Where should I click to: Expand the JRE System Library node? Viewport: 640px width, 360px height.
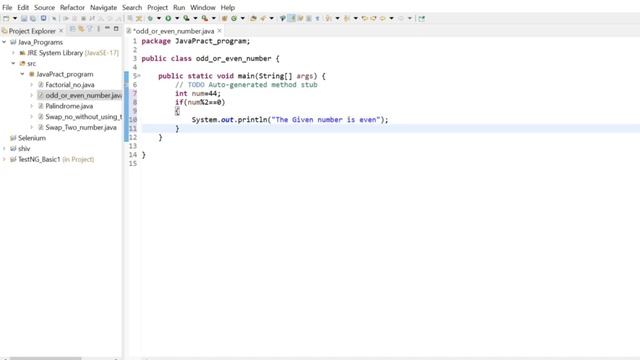[x=13, y=53]
